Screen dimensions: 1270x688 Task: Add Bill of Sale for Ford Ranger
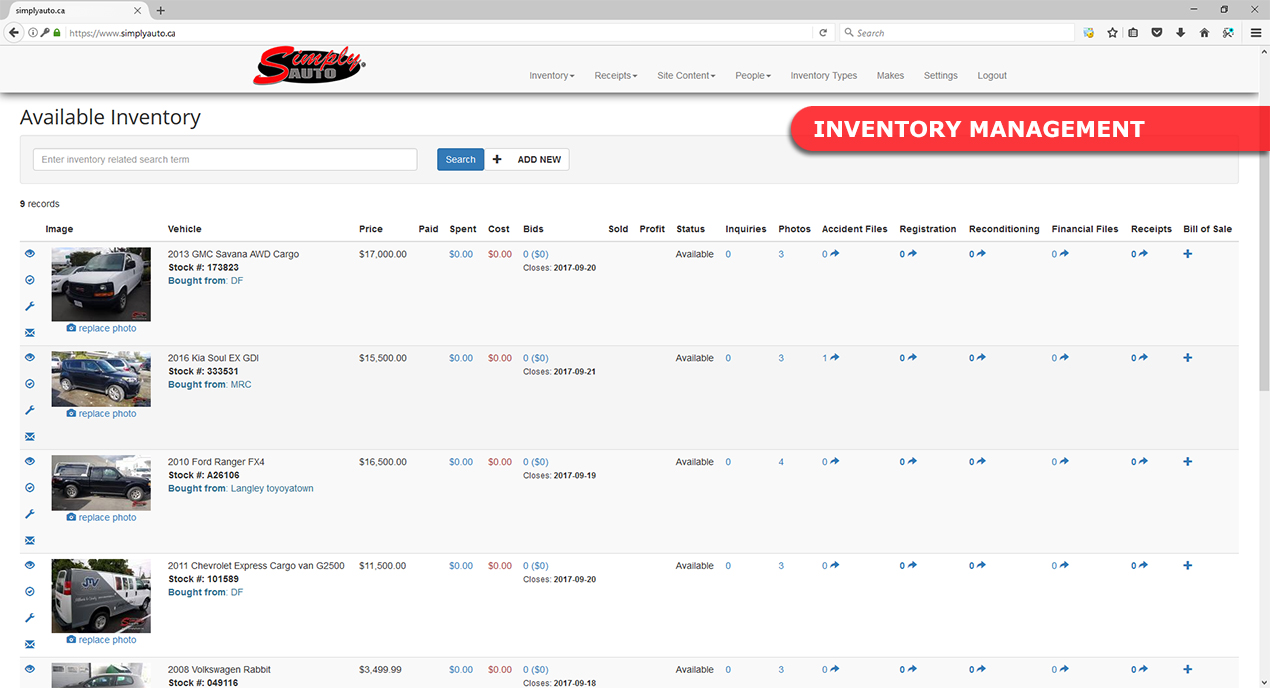(x=1188, y=462)
